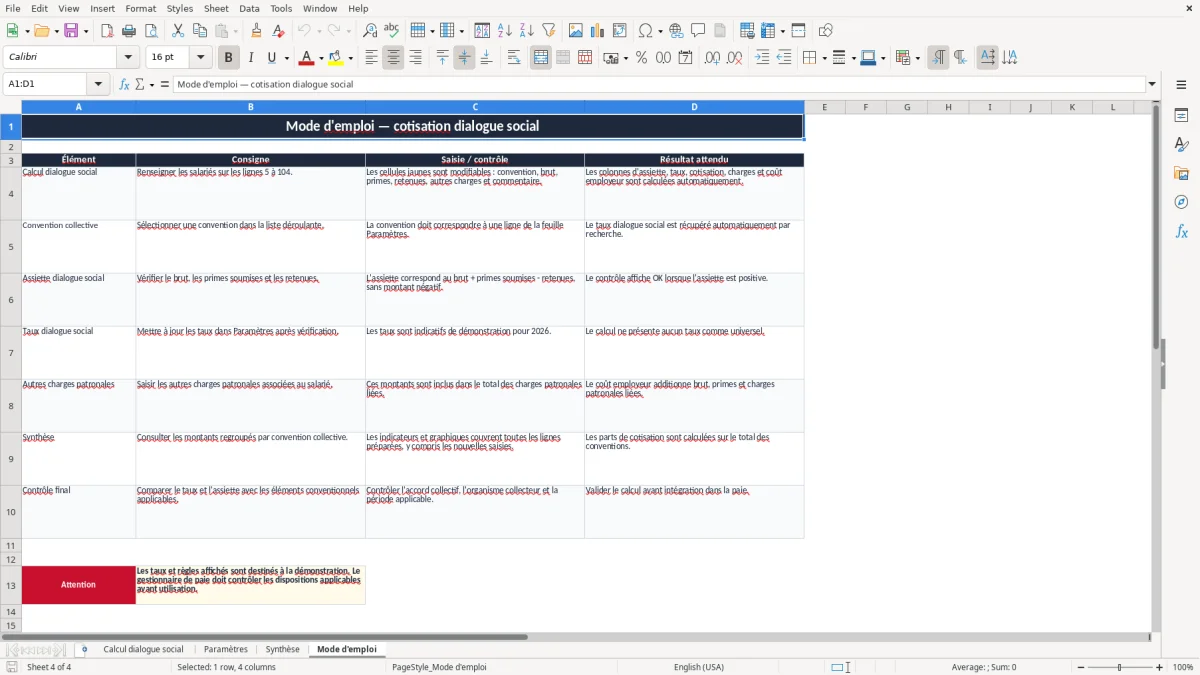Image resolution: width=1200 pixels, height=675 pixels.
Task: Open the Conditional Formatting dropdown arrow
Action: tap(917, 58)
